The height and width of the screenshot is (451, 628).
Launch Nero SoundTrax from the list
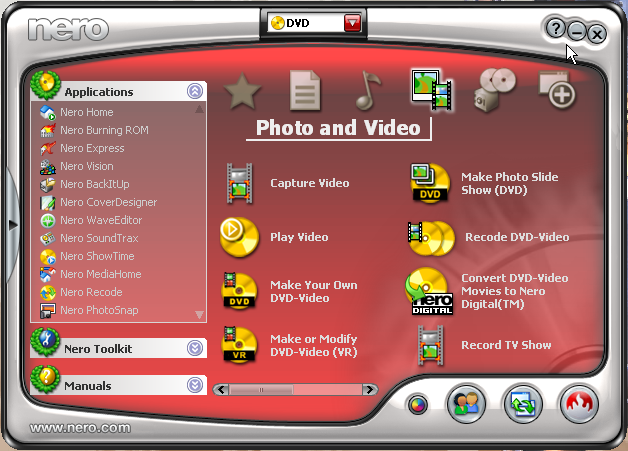point(99,238)
